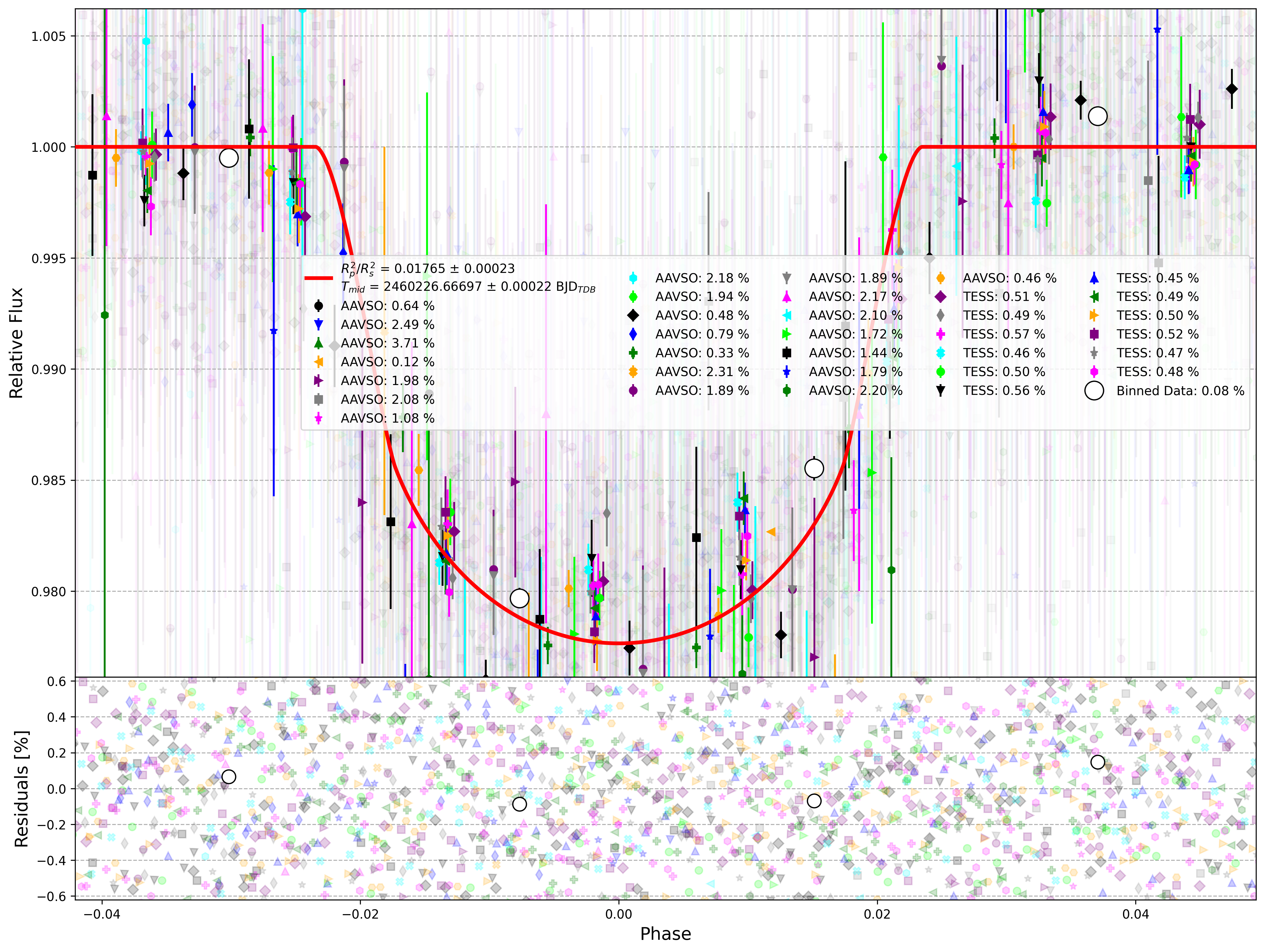
Task: Click the blue triangle AAVSO 2.49 % marker
Action: (x=318, y=324)
